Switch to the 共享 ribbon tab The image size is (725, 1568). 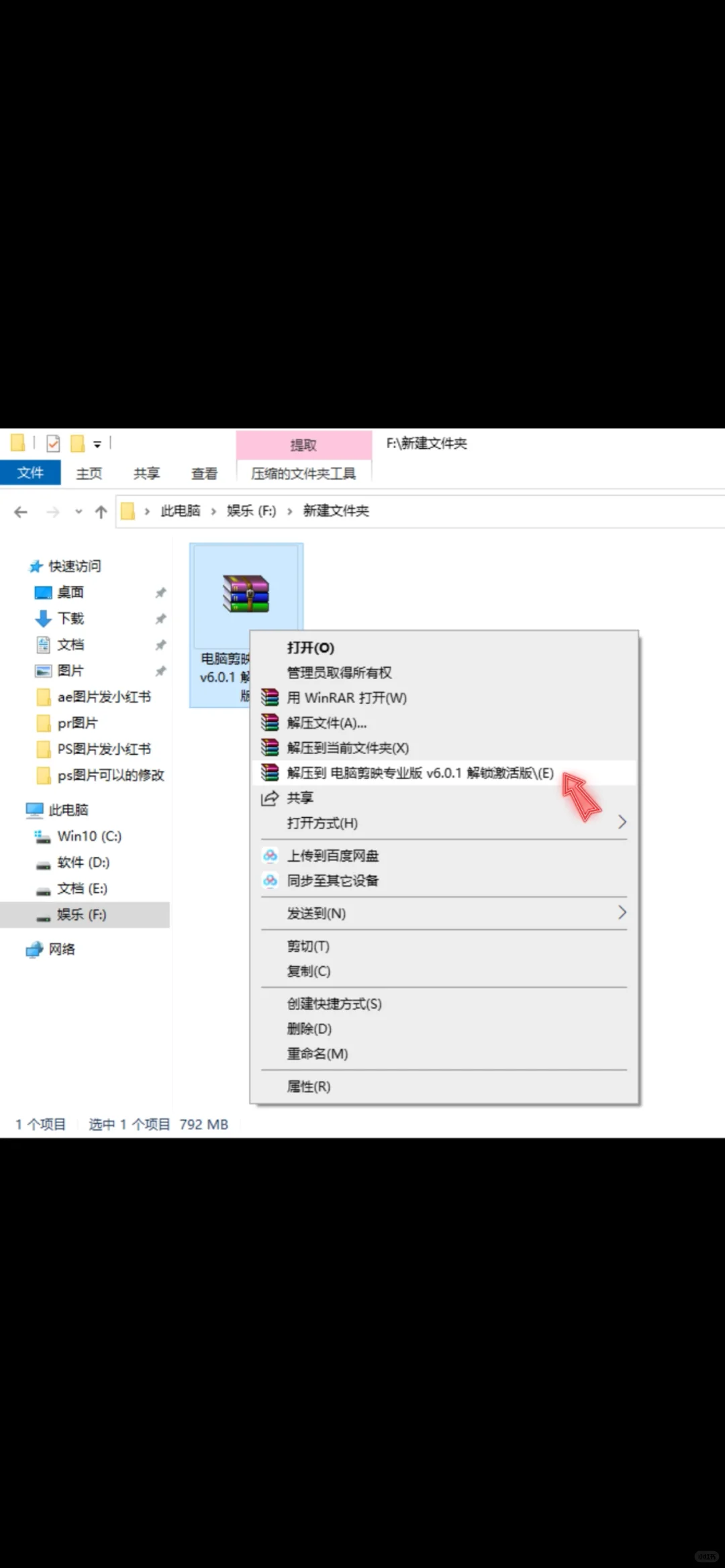[146, 474]
